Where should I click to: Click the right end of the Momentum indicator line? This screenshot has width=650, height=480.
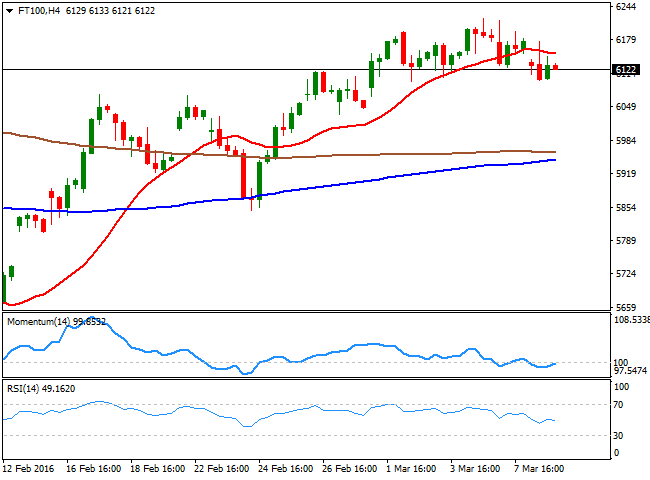point(555,364)
